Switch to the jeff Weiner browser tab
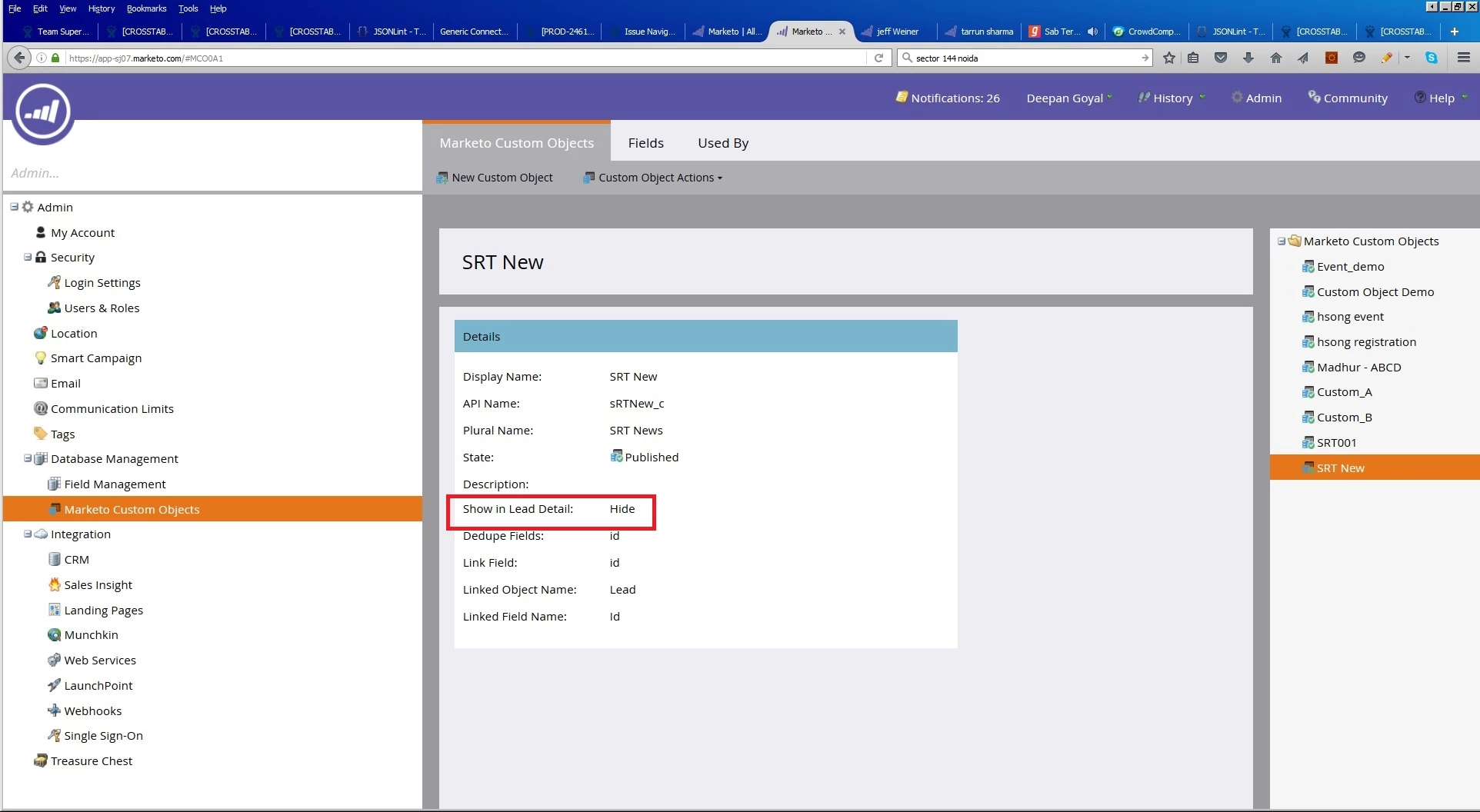The image size is (1480, 812). pos(897,32)
